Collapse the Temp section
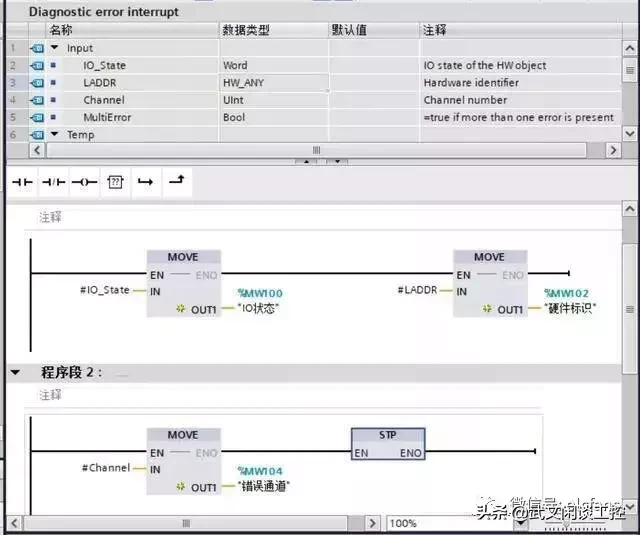The image size is (640, 535). (54, 134)
